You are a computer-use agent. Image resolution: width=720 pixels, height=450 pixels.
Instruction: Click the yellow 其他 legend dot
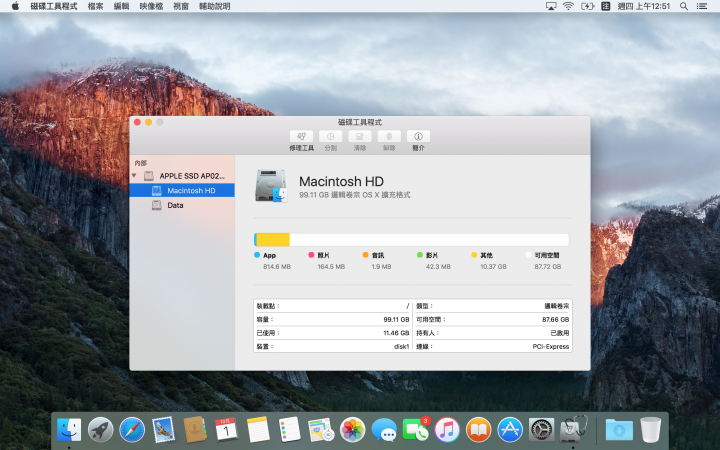[474, 255]
